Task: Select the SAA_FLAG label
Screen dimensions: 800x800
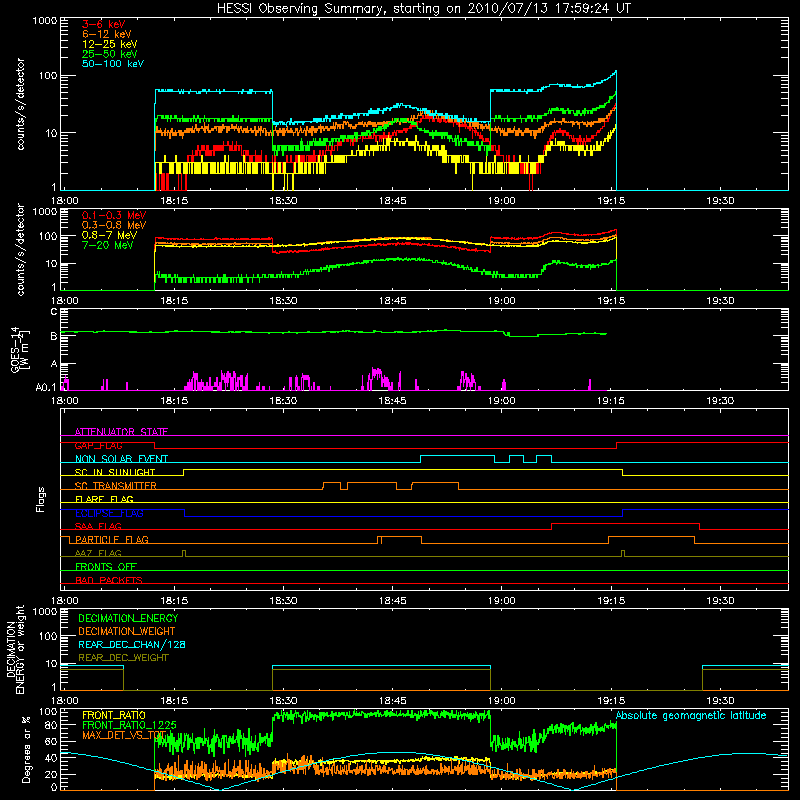Action: 98,526
